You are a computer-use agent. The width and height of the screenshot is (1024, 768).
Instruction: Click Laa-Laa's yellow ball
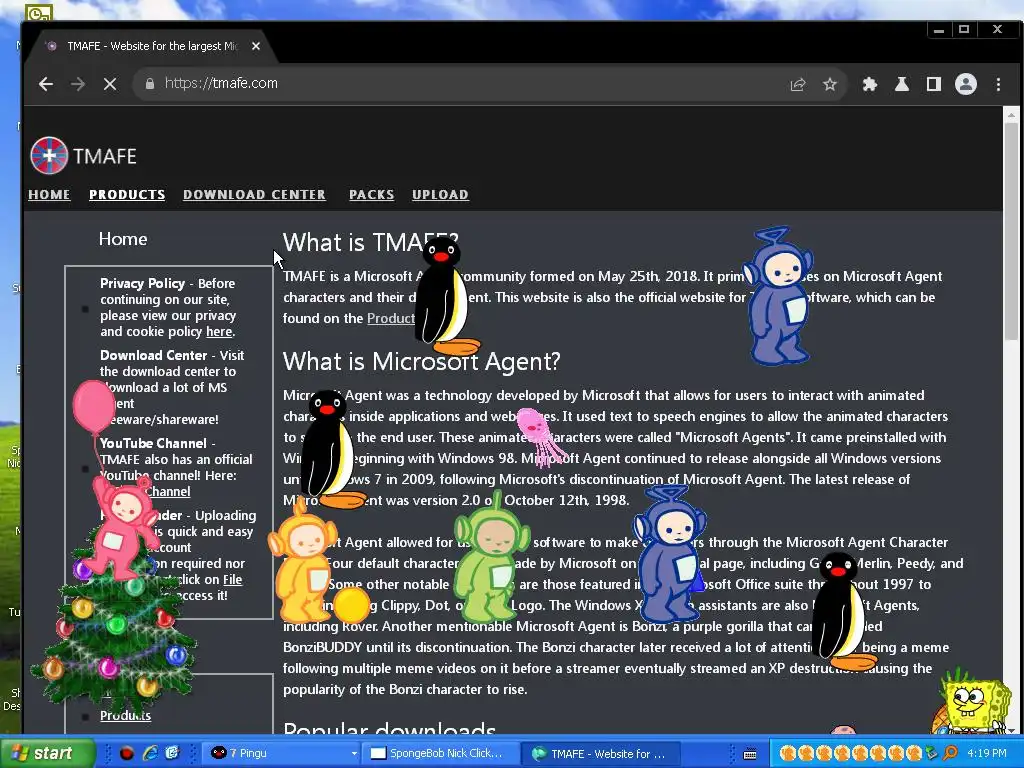[351, 605]
